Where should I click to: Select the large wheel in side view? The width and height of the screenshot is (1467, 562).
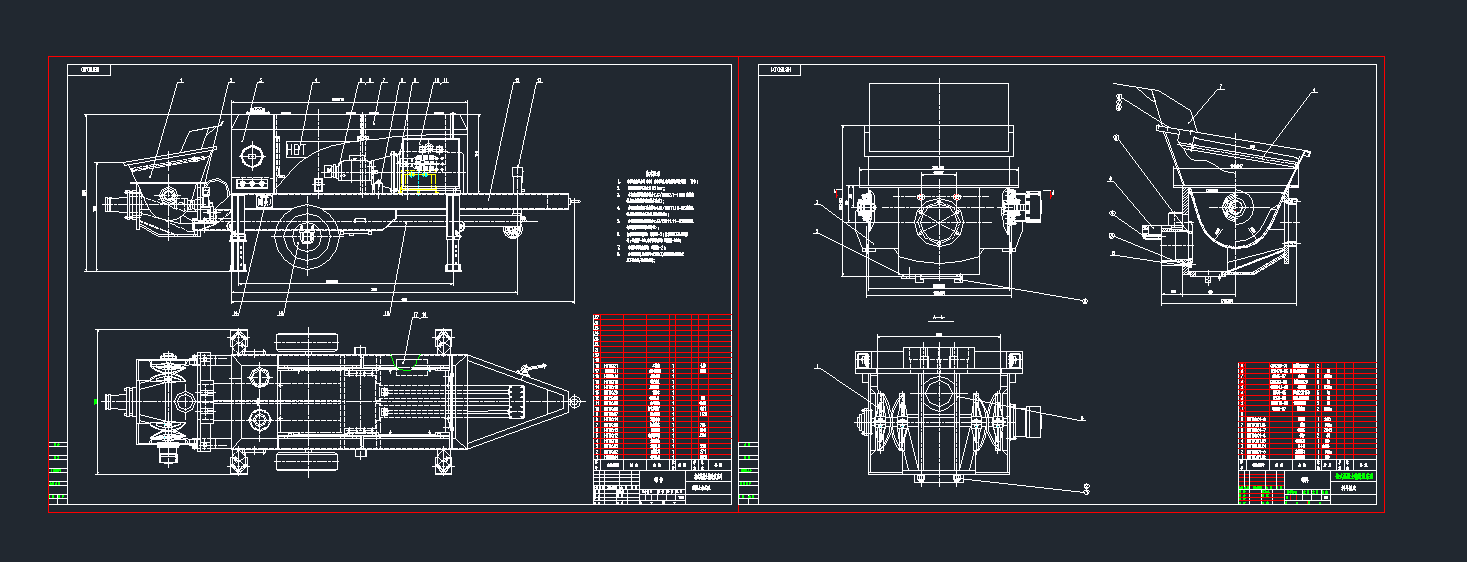coord(307,236)
